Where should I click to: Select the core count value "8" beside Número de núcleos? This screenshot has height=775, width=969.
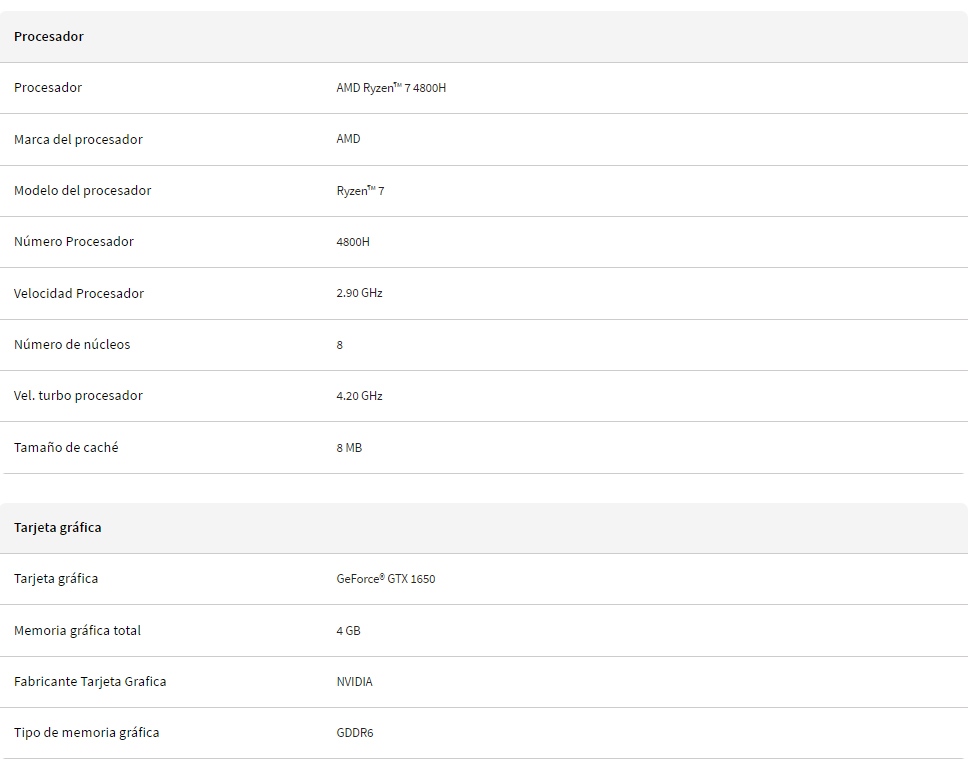click(x=340, y=345)
